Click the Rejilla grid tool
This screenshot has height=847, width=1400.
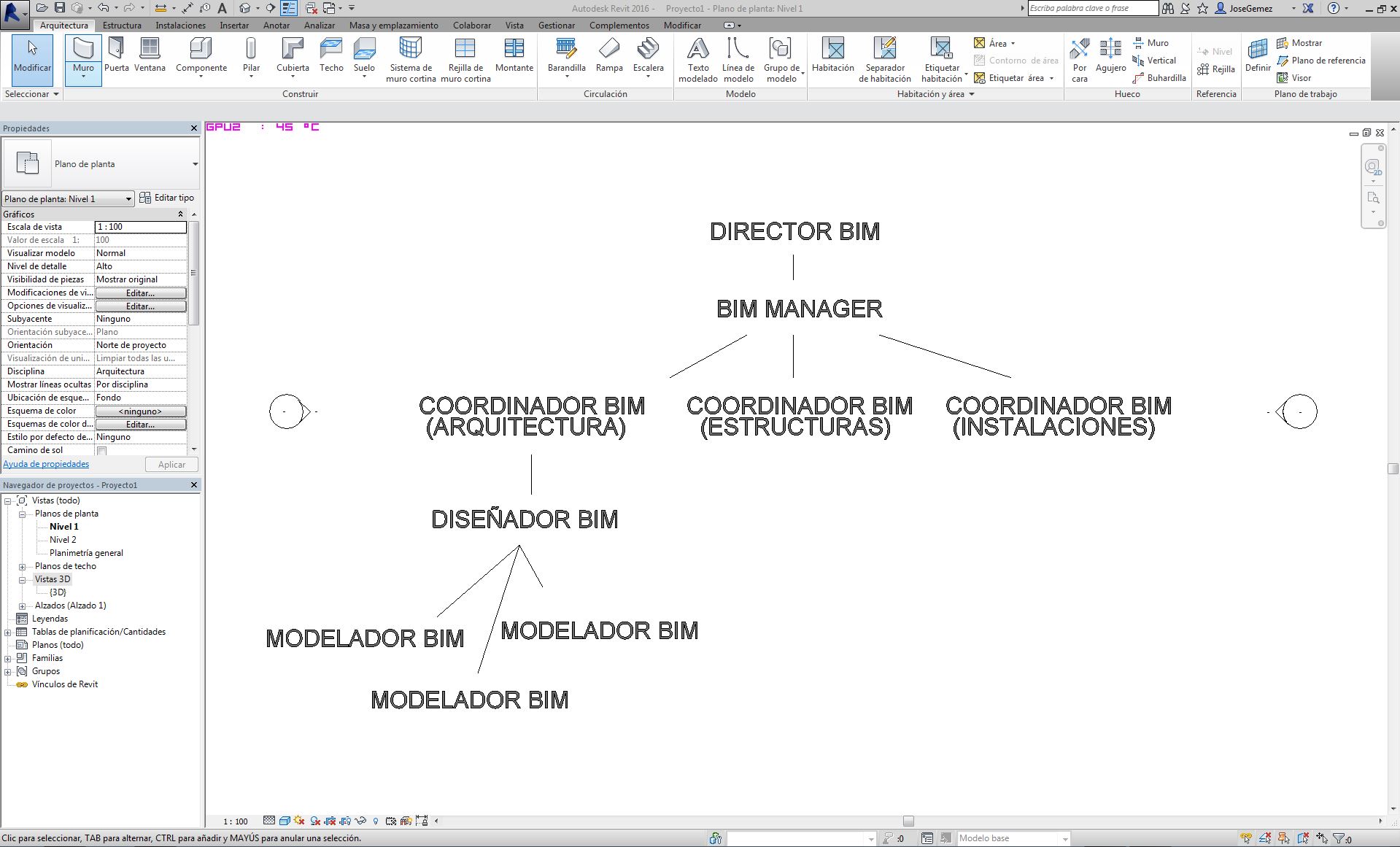click(x=1216, y=69)
